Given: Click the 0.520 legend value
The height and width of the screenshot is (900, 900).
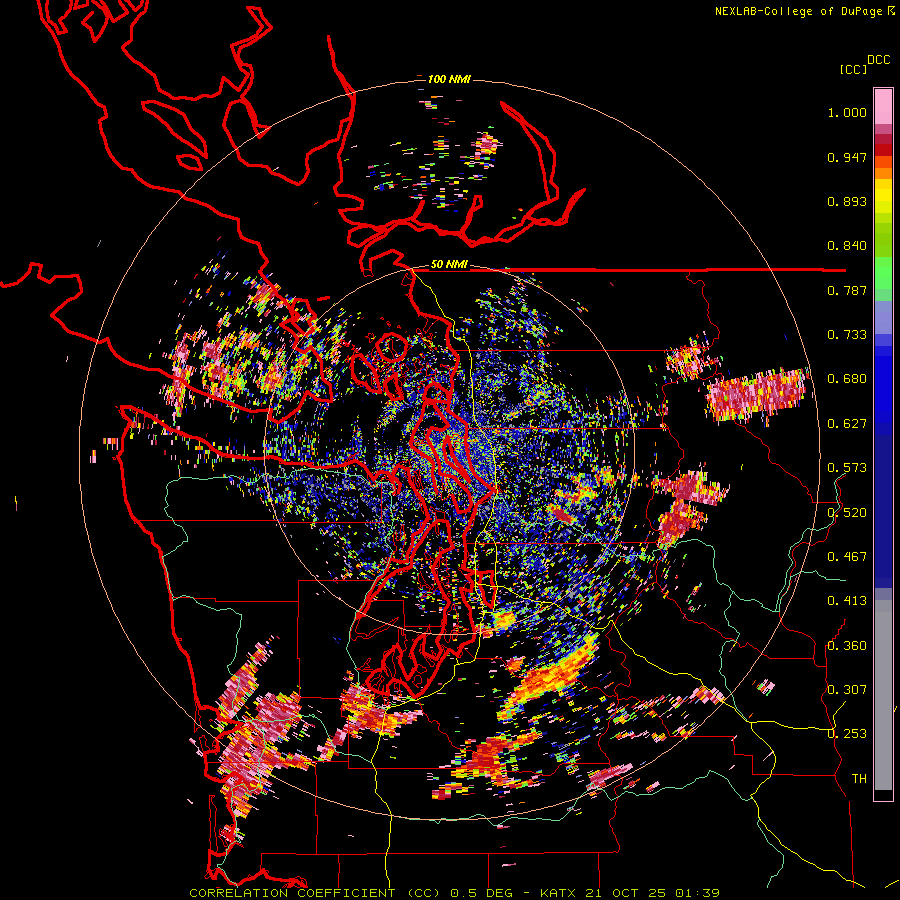Looking at the screenshot, I should 847,512.
